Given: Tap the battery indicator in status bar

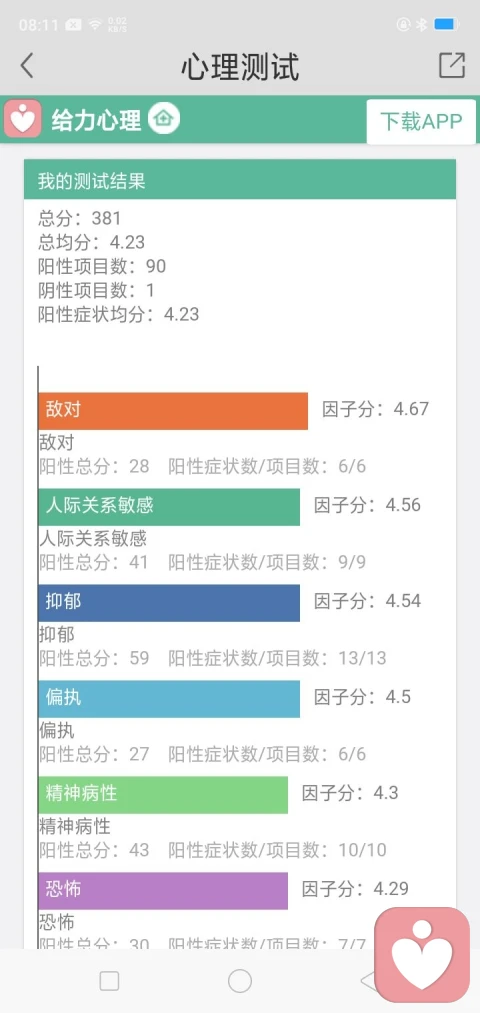Looking at the screenshot, I should coord(446,25).
